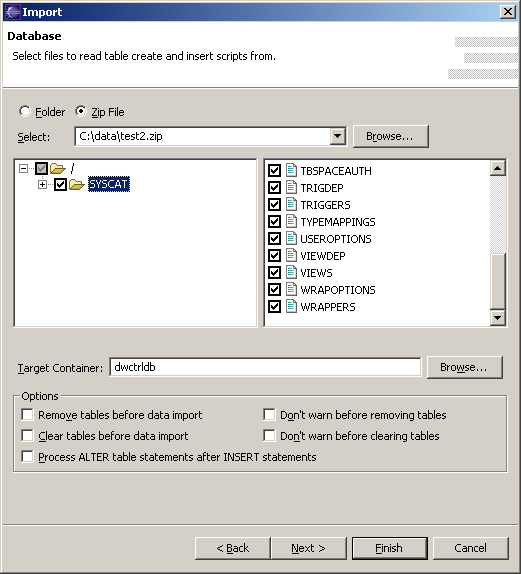This screenshot has width=521, height=574.
Task: Select the USEROPTIONS document icon
Action: pyautogui.click(x=291, y=238)
